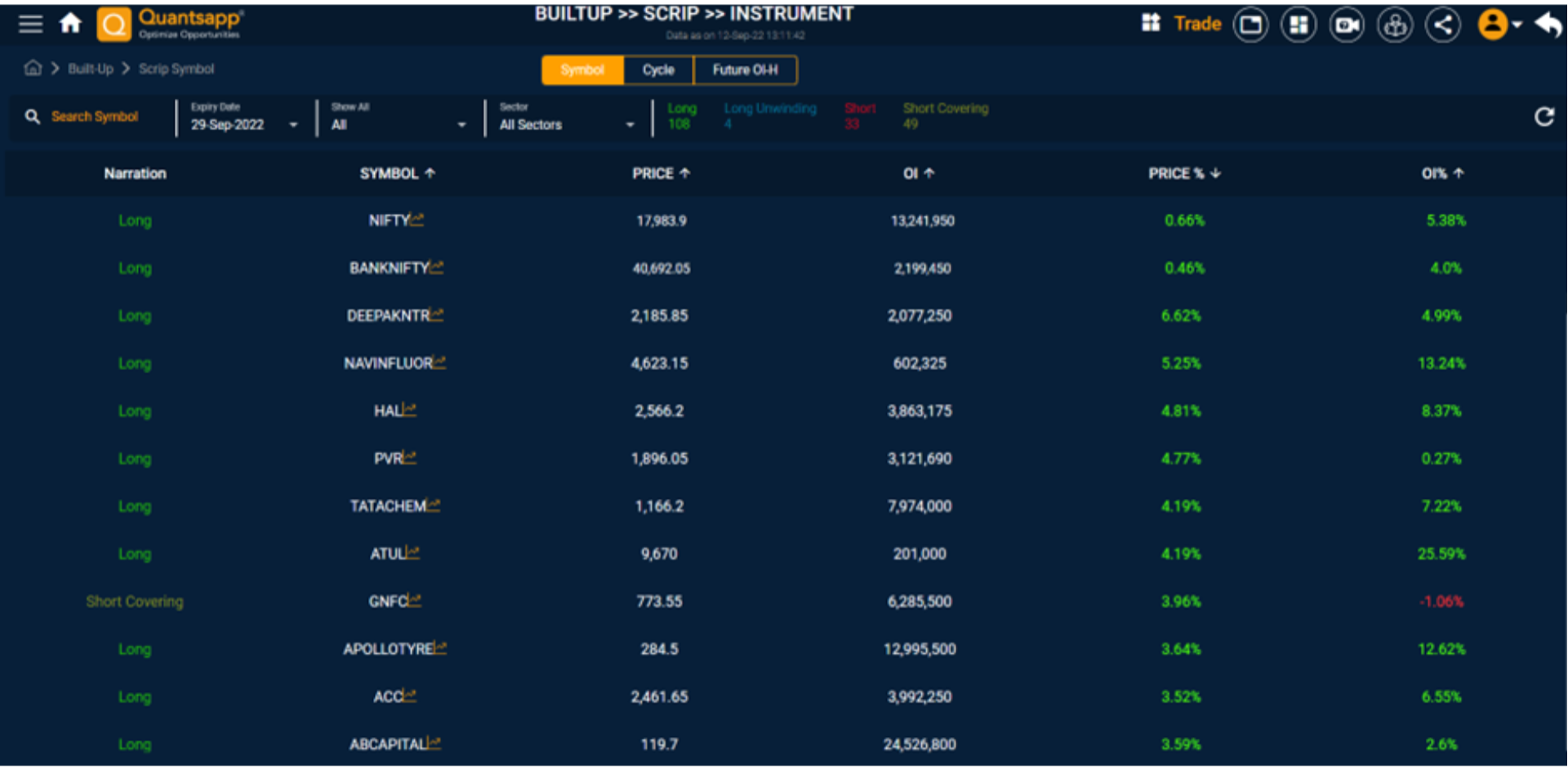The width and height of the screenshot is (1568, 768).
Task: Refresh the data using the reload icon
Action: coord(1545,117)
